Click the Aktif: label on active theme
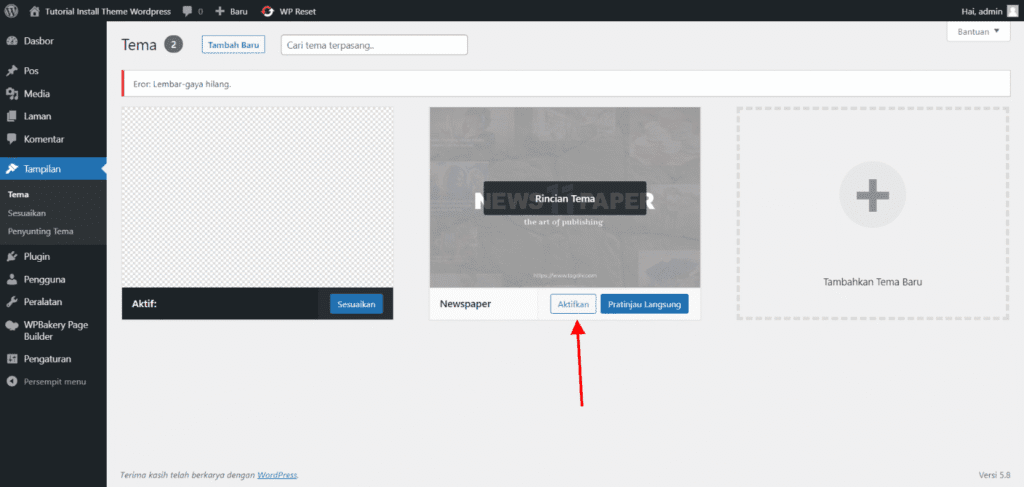 [x=144, y=304]
